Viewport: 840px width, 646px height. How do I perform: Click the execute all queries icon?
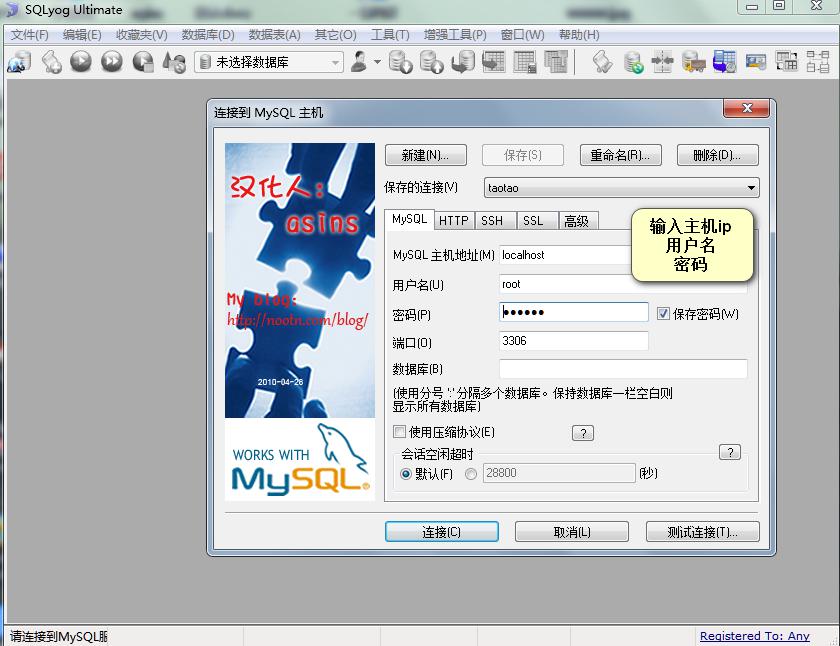[x=111, y=62]
